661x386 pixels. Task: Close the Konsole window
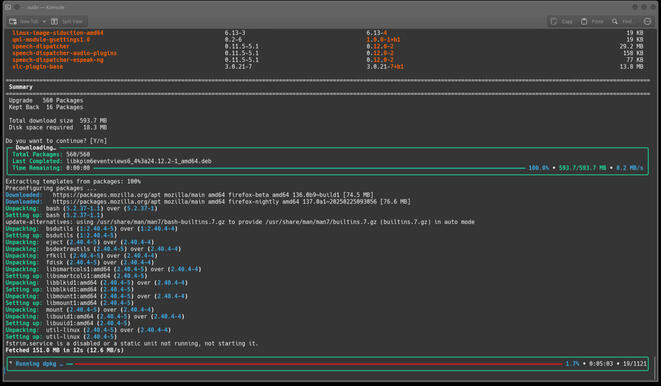point(653,7)
